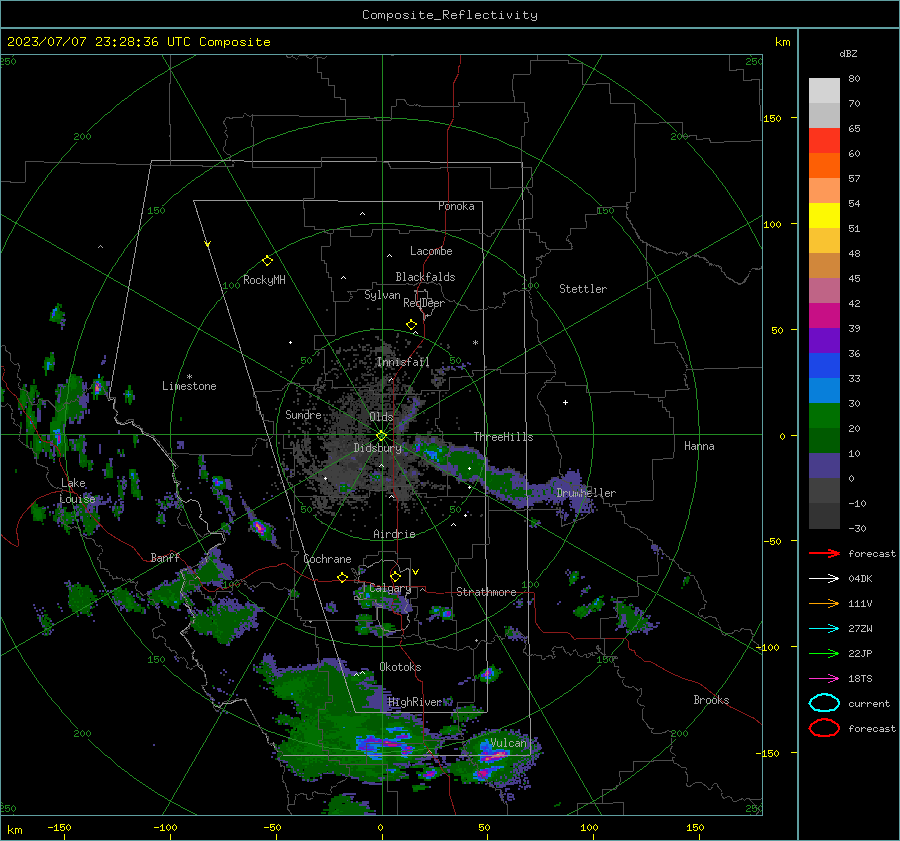
Task: Click the Sylvan label
Action: click(382, 295)
